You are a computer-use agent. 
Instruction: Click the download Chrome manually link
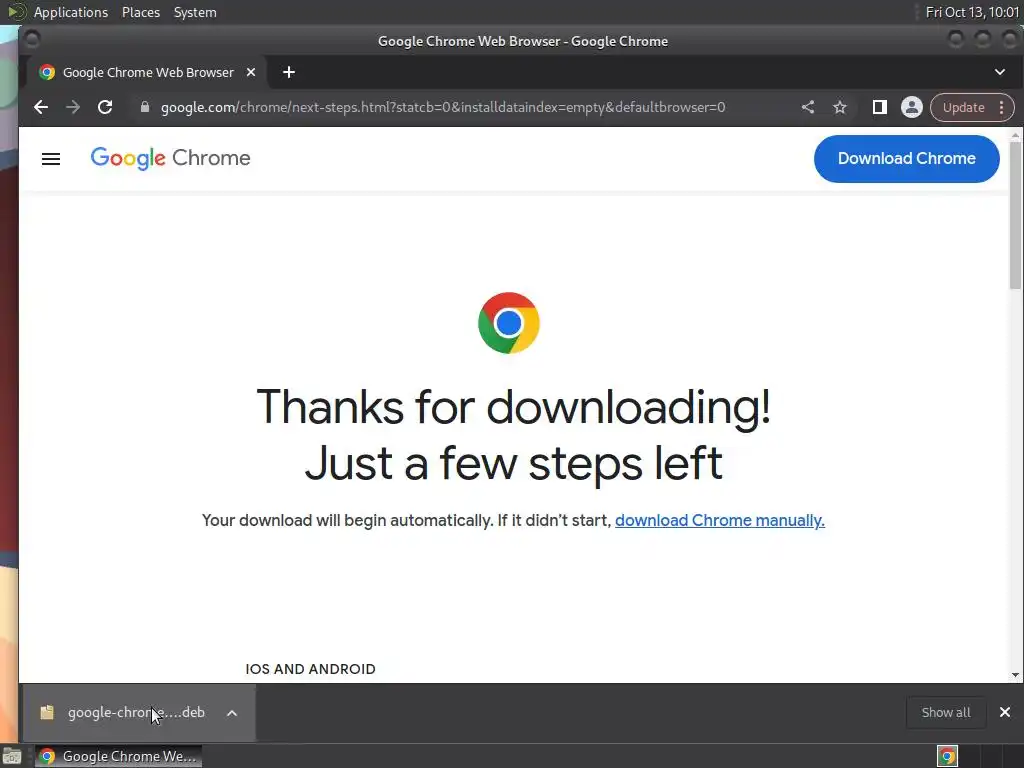pyautogui.click(x=720, y=520)
